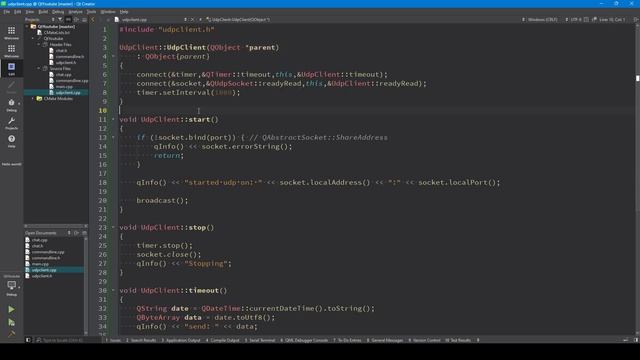Close the udpclient.cpp editor document
The image size is (640, 360).
click(x=193, y=20)
